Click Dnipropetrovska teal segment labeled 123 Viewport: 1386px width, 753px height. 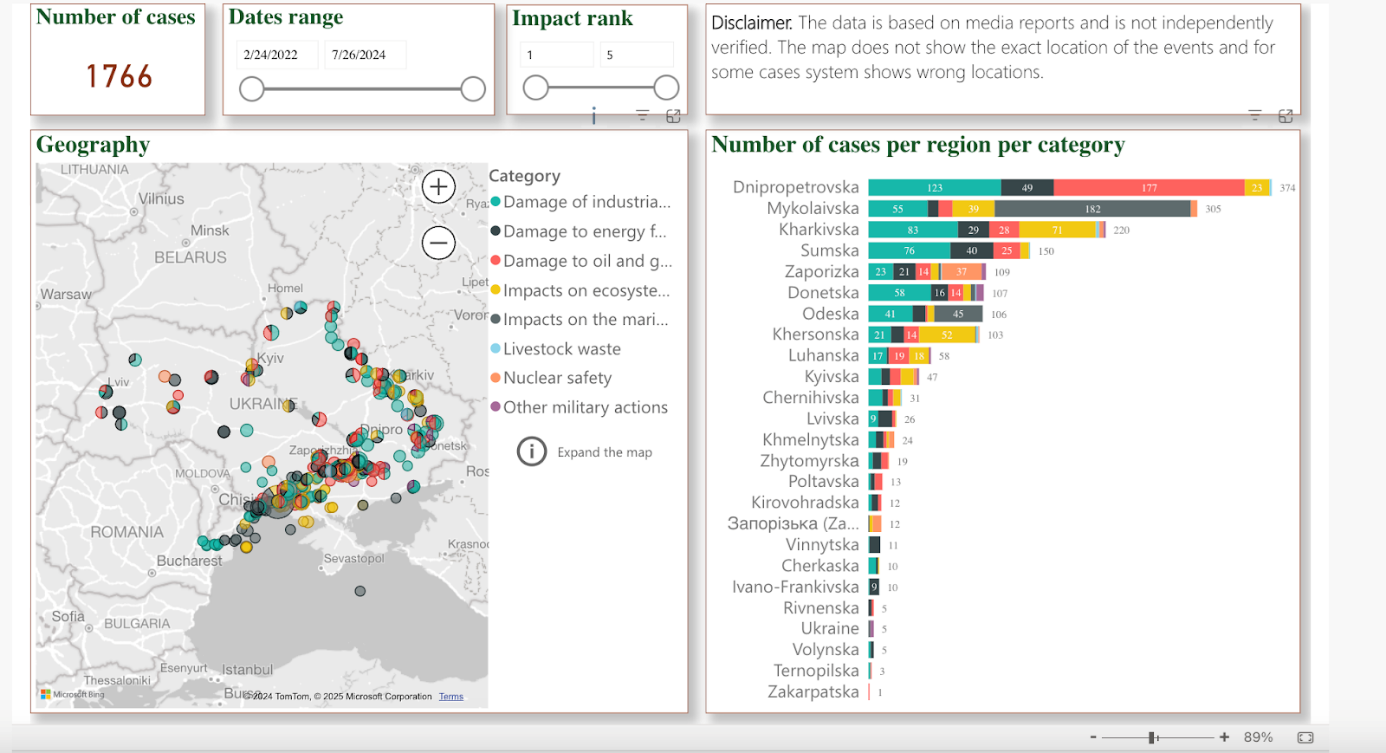click(934, 188)
